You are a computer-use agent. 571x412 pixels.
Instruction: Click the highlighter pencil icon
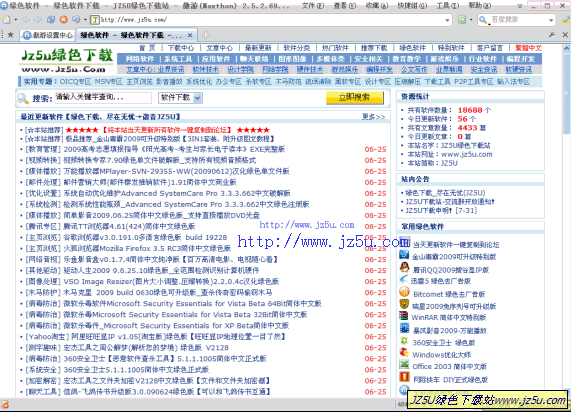566,20
